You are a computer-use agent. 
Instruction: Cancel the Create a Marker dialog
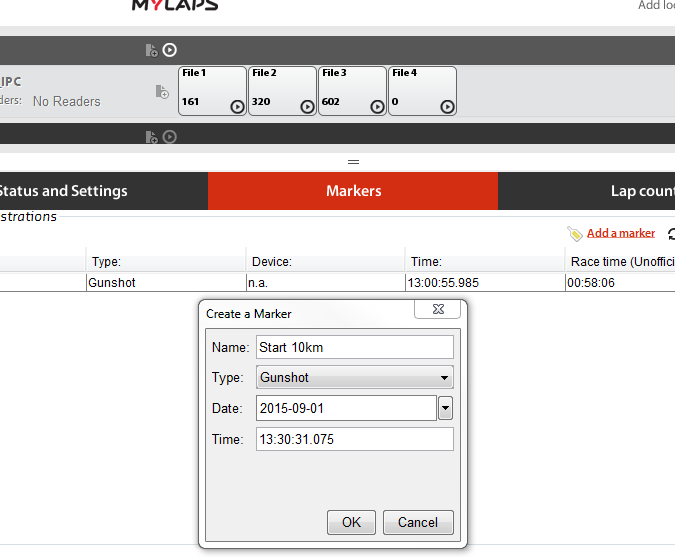(x=417, y=522)
